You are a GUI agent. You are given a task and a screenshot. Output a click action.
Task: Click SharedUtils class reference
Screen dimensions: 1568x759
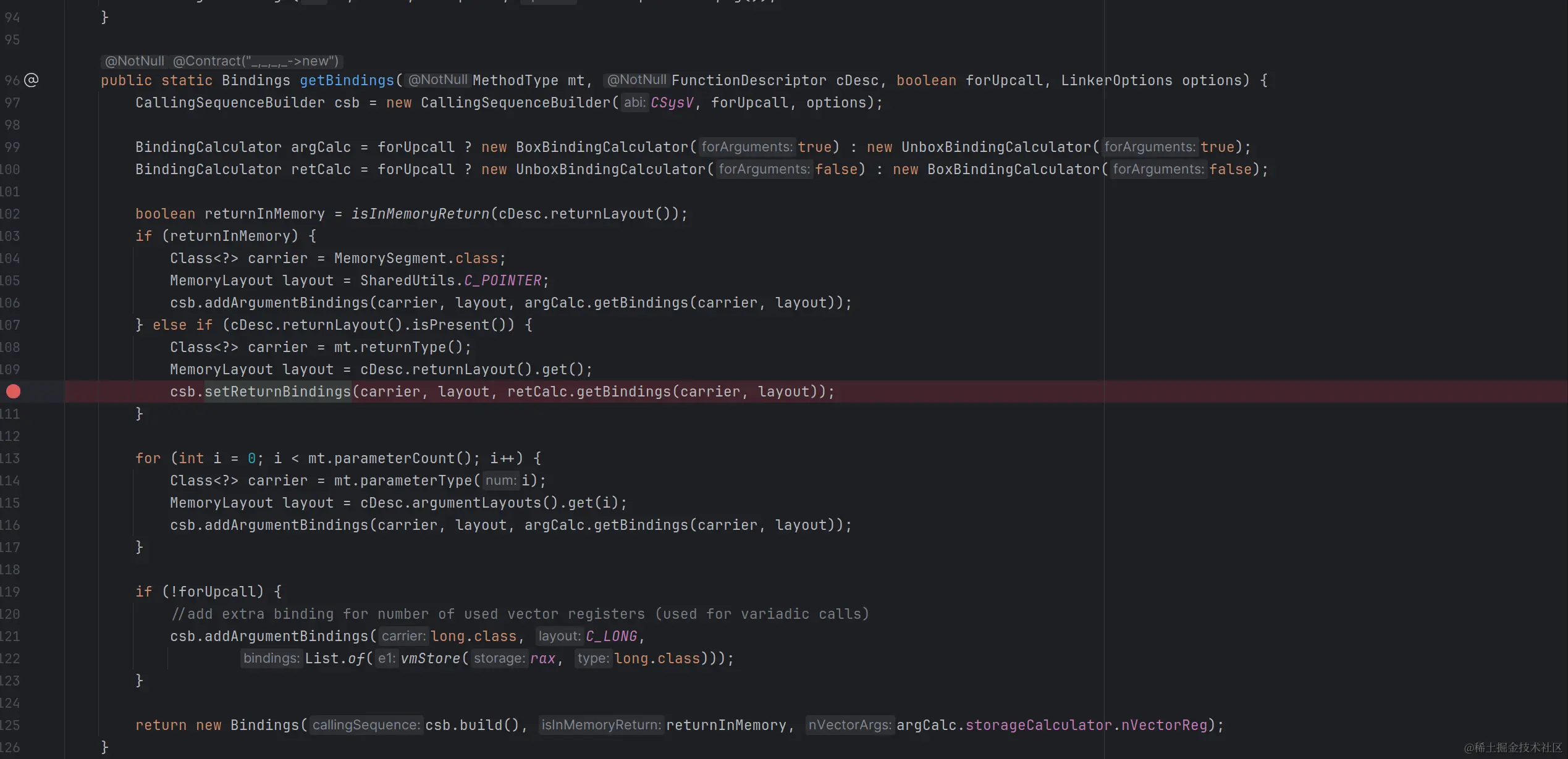(407, 280)
